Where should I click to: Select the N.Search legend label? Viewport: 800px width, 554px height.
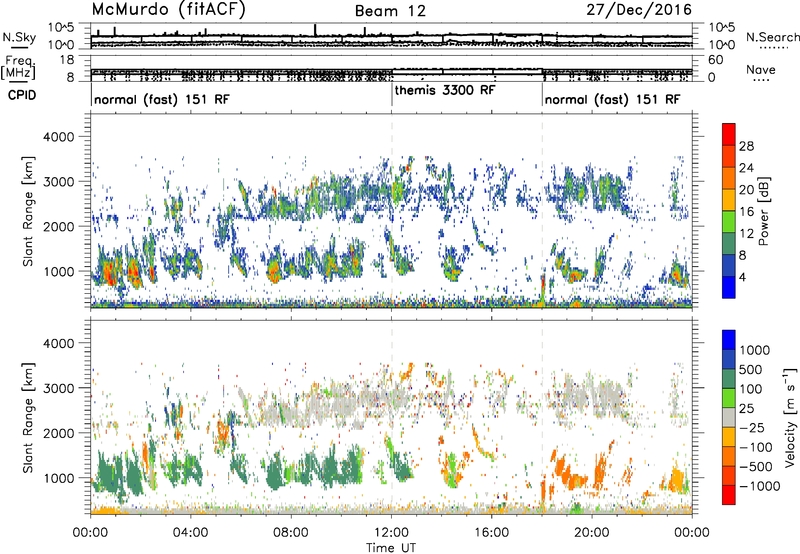(x=772, y=37)
